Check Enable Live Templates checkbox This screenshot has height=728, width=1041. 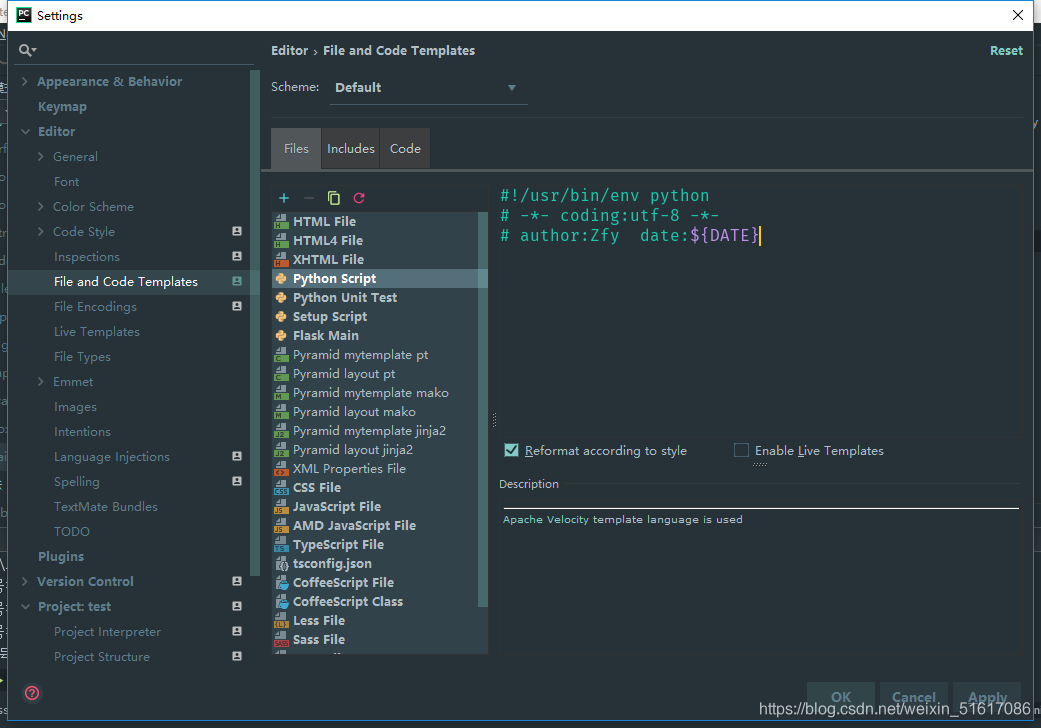[742, 451]
